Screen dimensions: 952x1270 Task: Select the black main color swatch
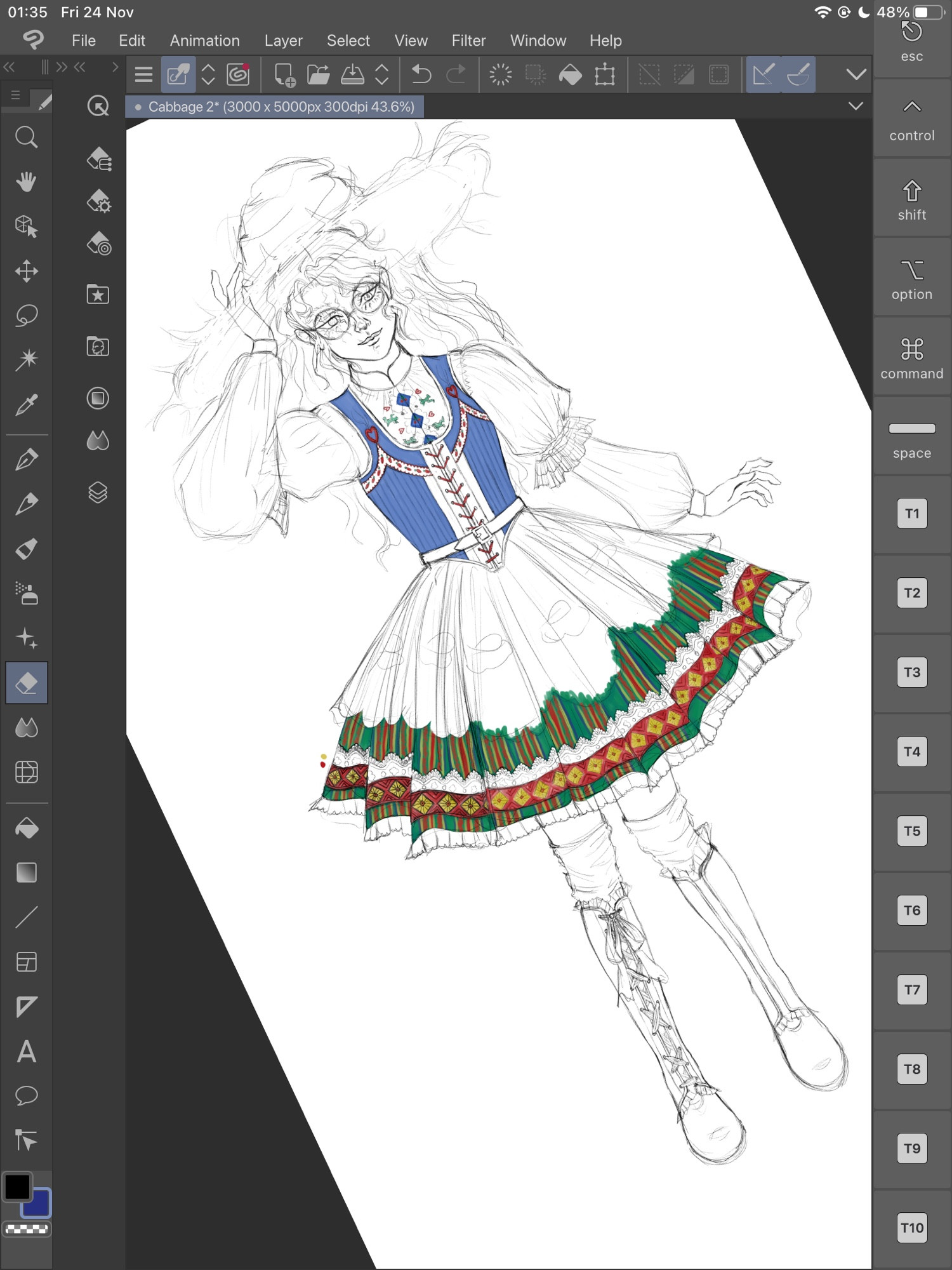(x=18, y=1187)
